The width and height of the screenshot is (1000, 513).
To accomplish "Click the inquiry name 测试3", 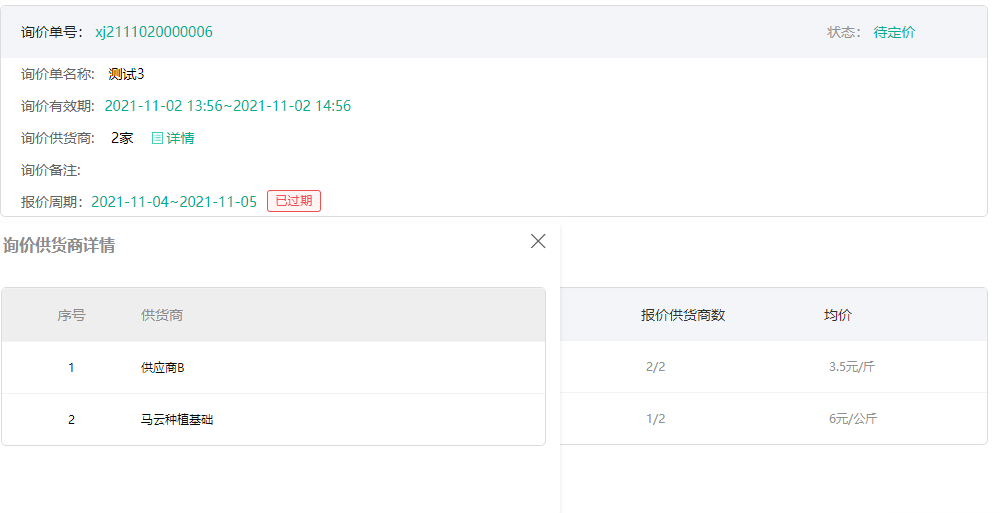I will coord(127,74).
